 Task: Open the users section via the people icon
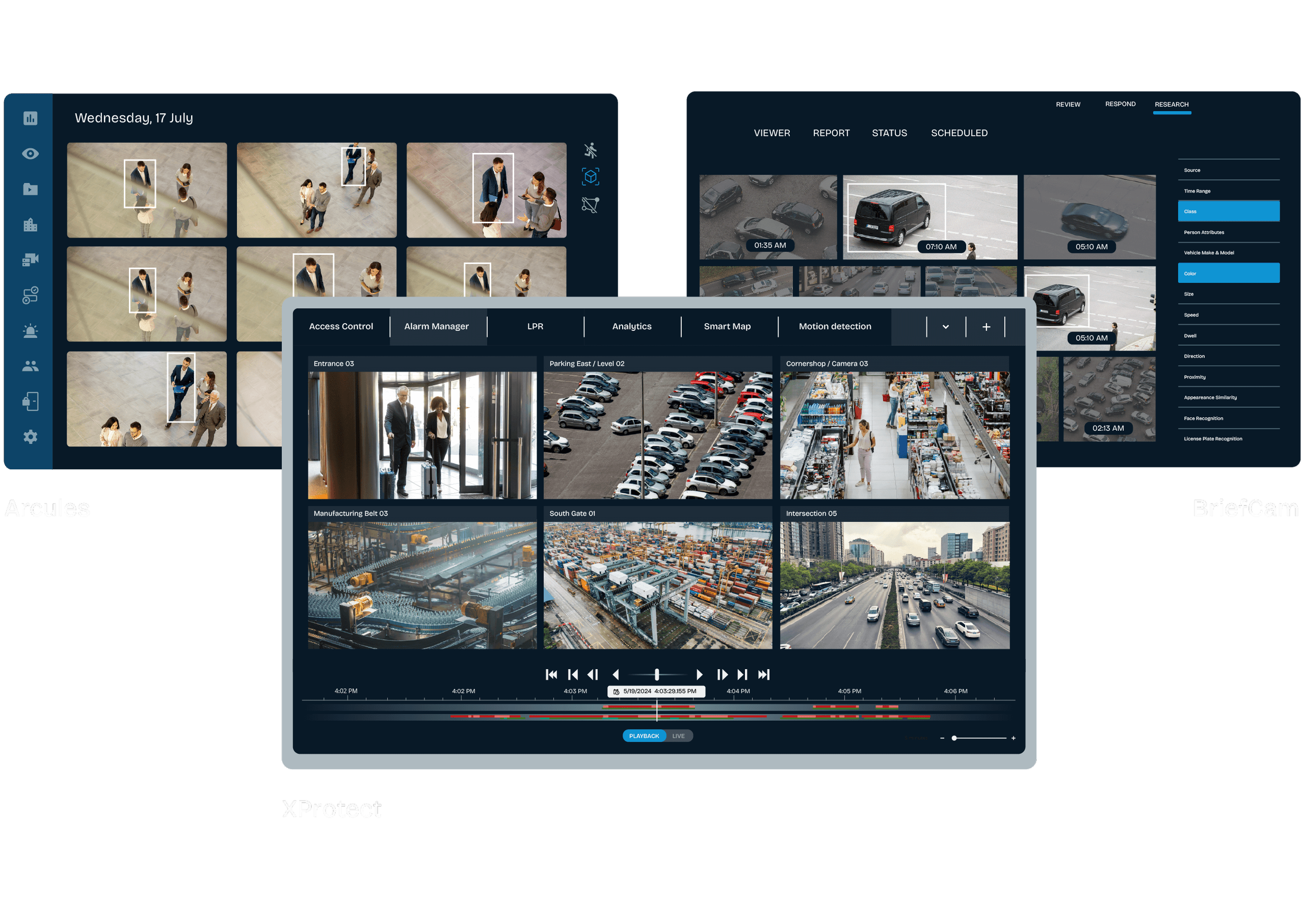pyautogui.click(x=30, y=366)
